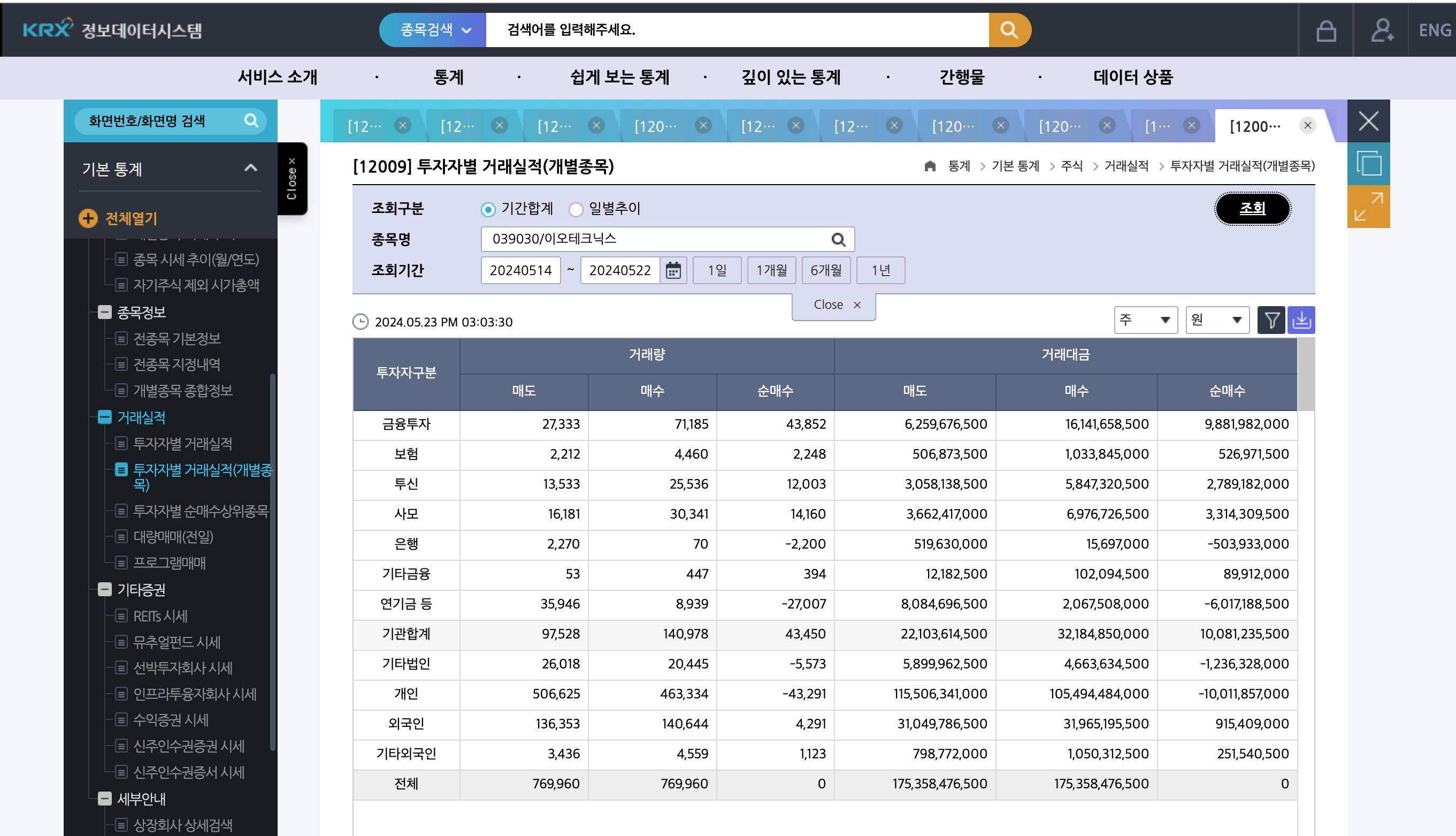Click the filter funnel icon

point(1271,320)
